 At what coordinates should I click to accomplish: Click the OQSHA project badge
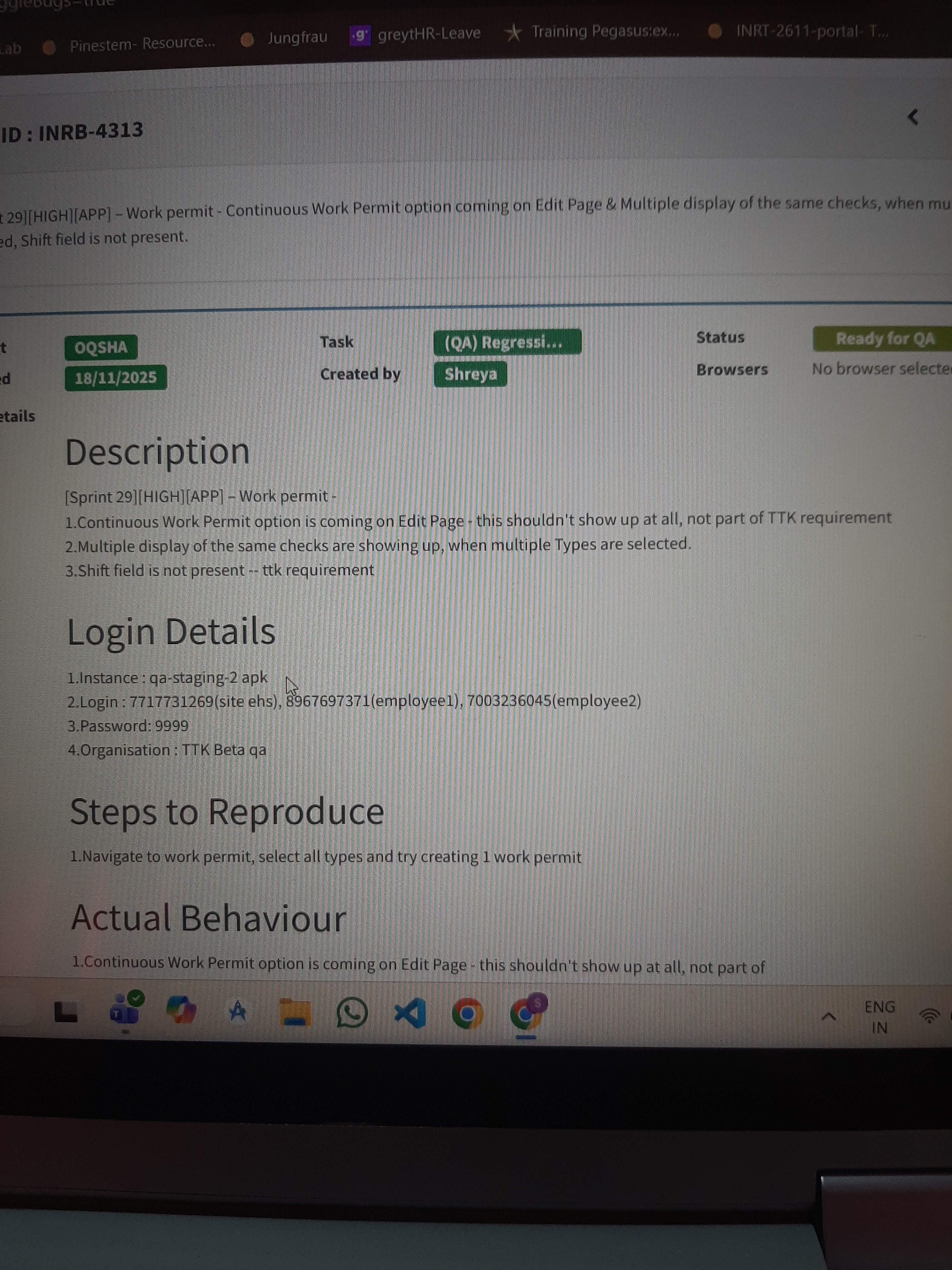[x=101, y=347]
